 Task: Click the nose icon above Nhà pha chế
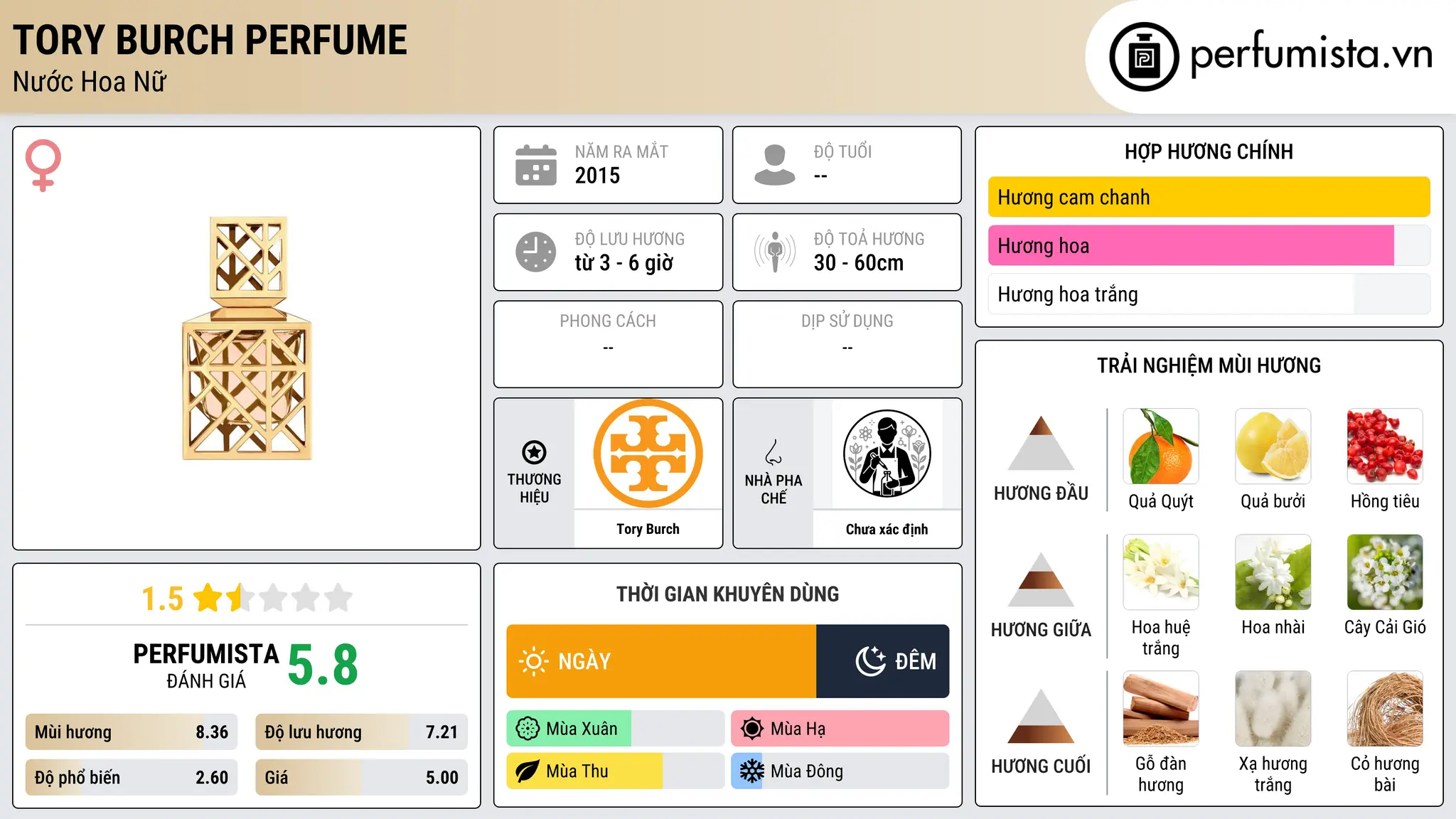point(773,452)
